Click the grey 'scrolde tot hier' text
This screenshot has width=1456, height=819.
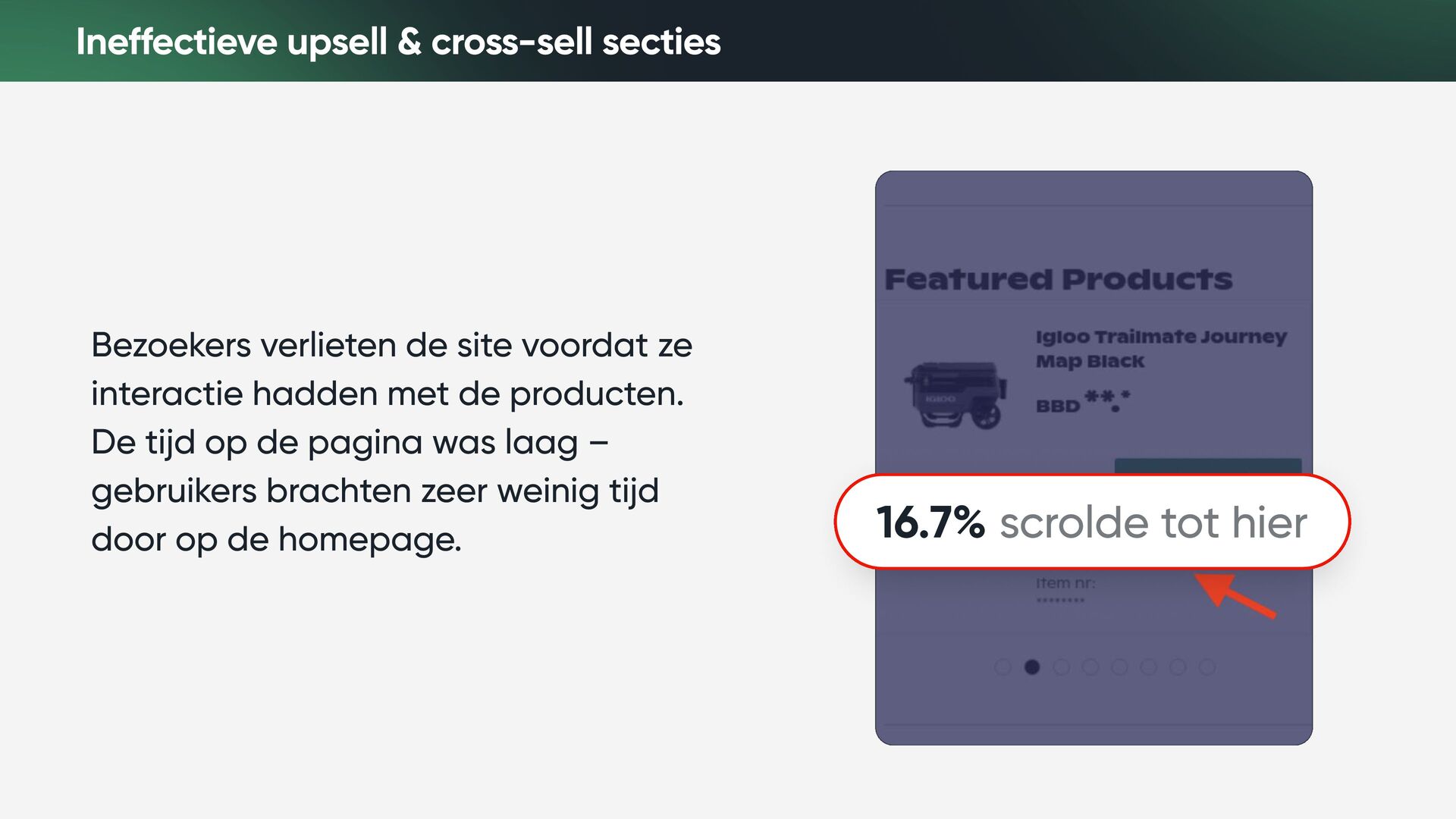pos(1153,522)
